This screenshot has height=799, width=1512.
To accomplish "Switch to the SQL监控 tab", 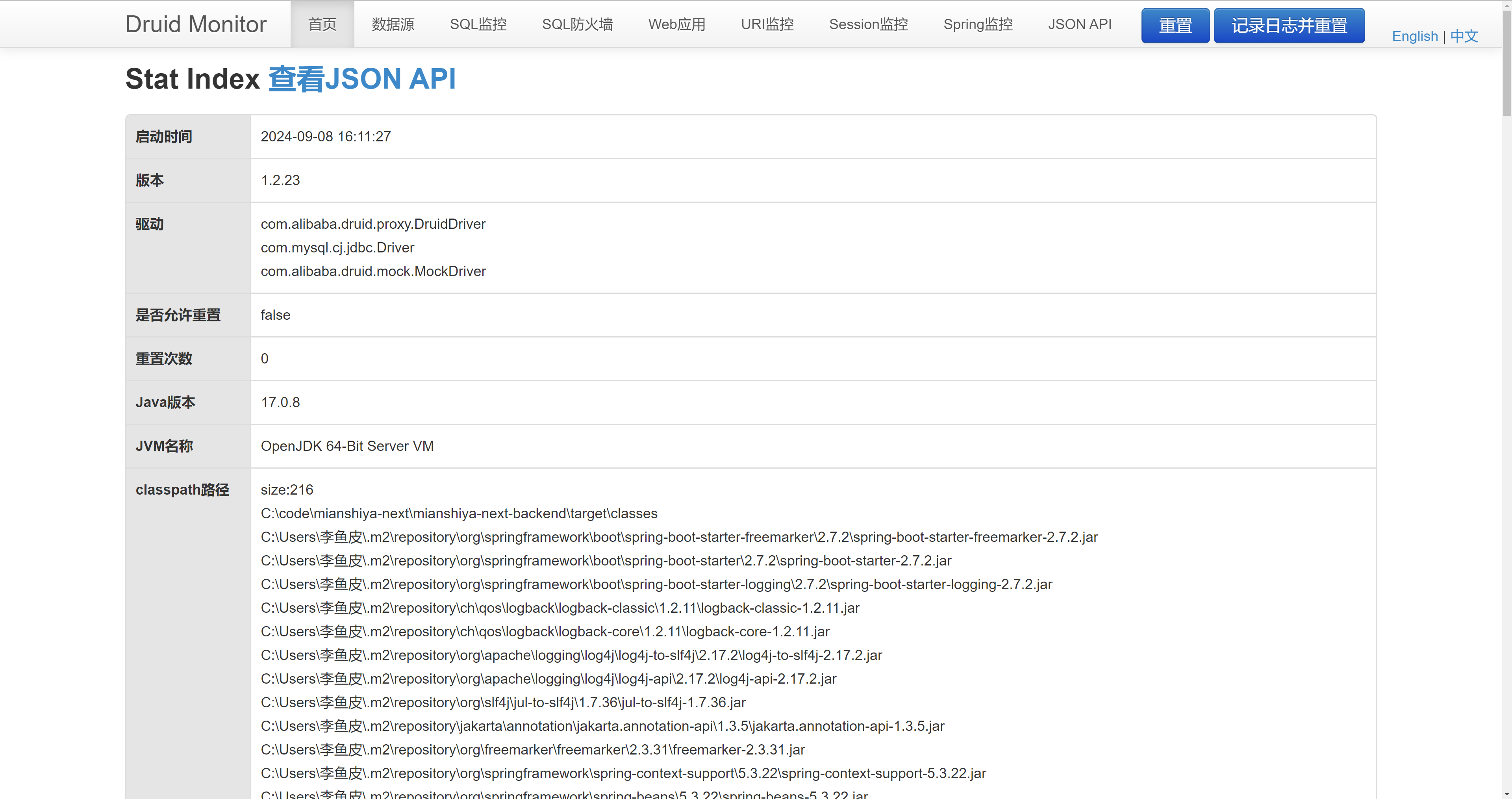I will pos(478,24).
